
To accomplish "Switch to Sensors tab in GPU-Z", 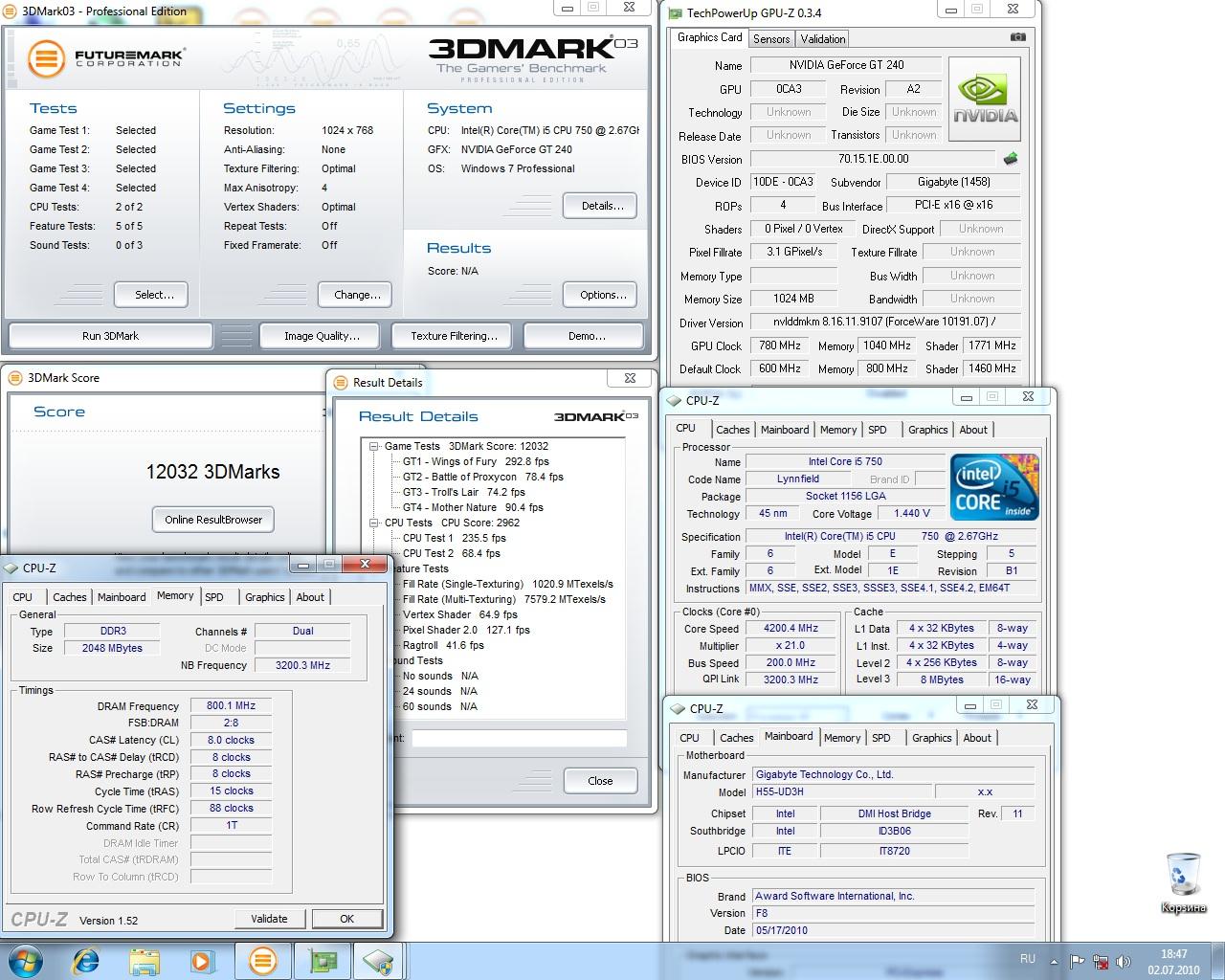I will click(771, 39).
